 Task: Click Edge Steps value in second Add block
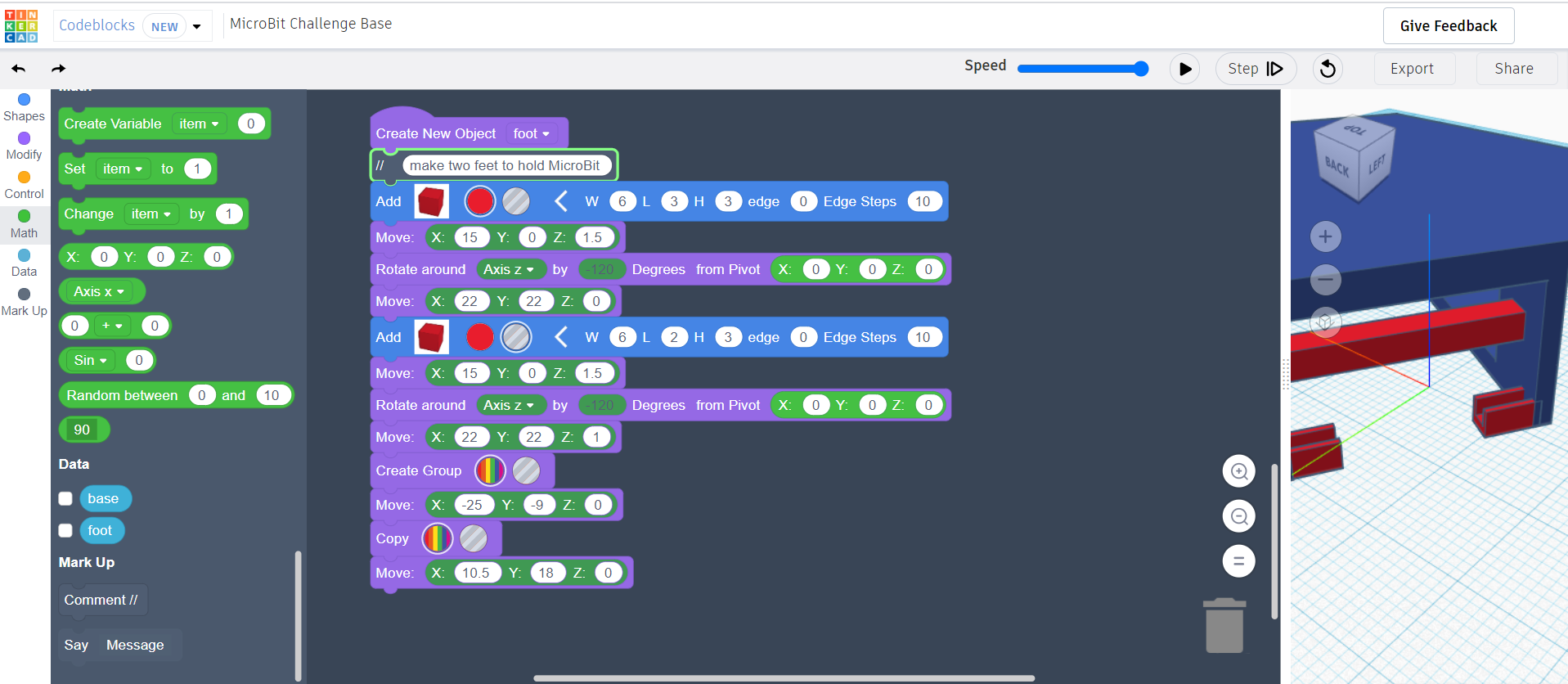923,337
